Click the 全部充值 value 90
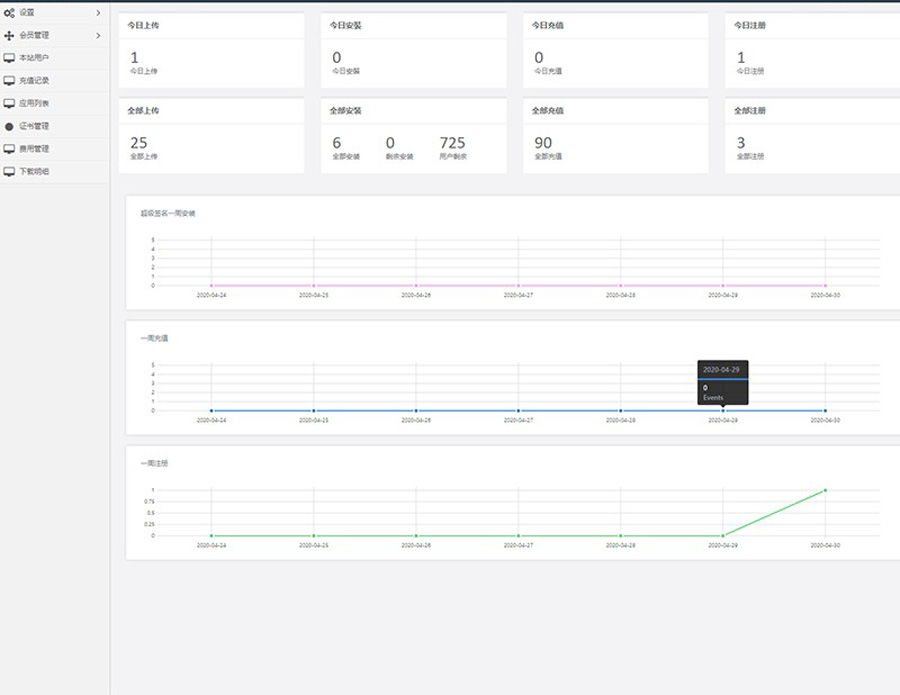 tap(543, 143)
